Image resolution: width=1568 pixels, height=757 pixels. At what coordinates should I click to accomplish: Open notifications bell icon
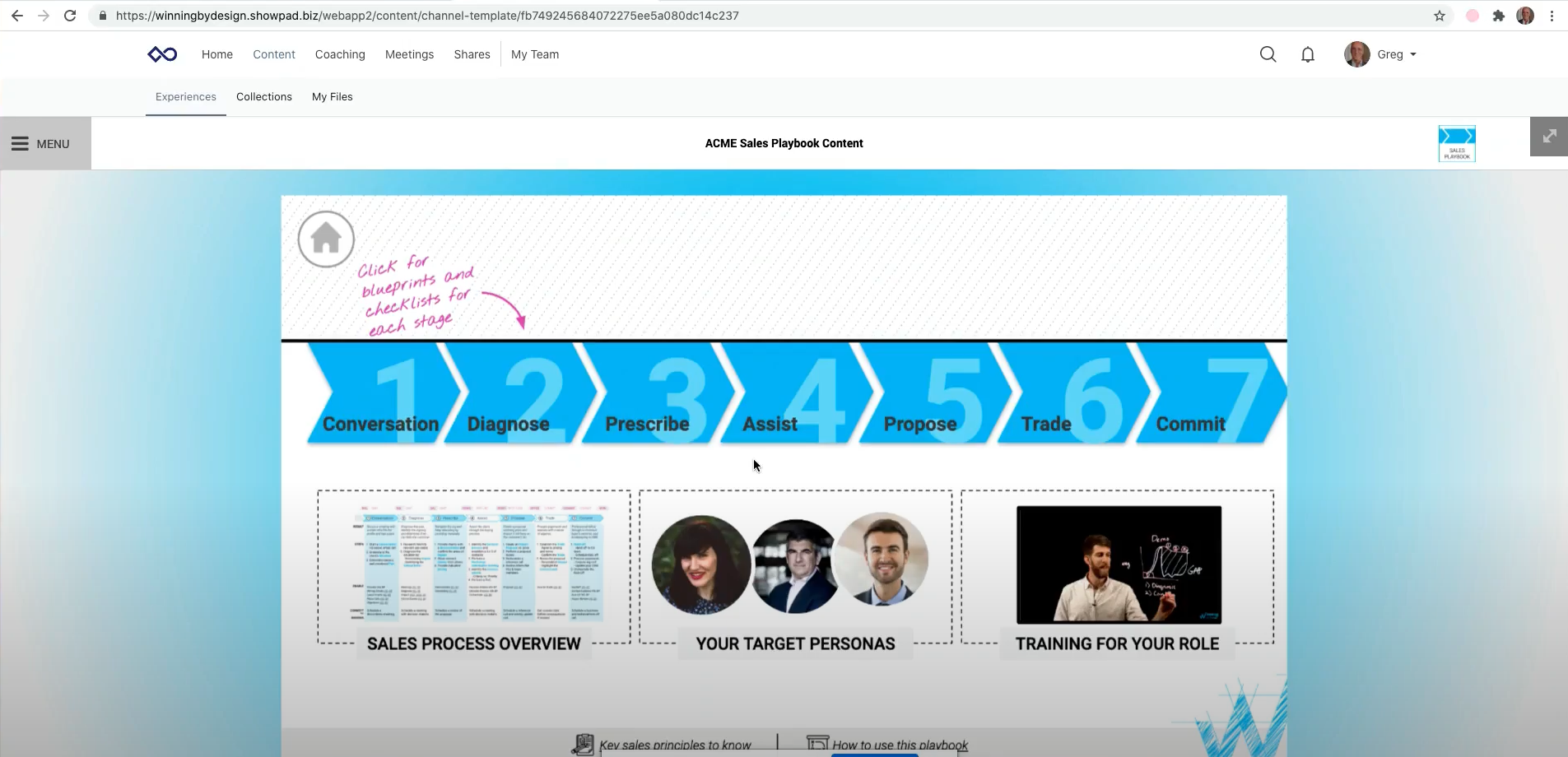point(1307,54)
